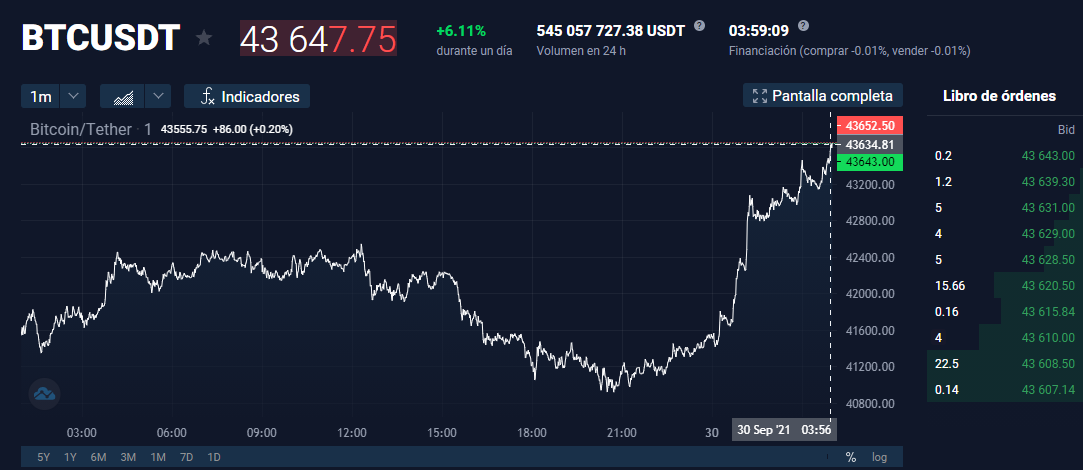The image size is (1083, 470).
Task: Click the fullscreen expand arrows icon
Action: coord(760,96)
